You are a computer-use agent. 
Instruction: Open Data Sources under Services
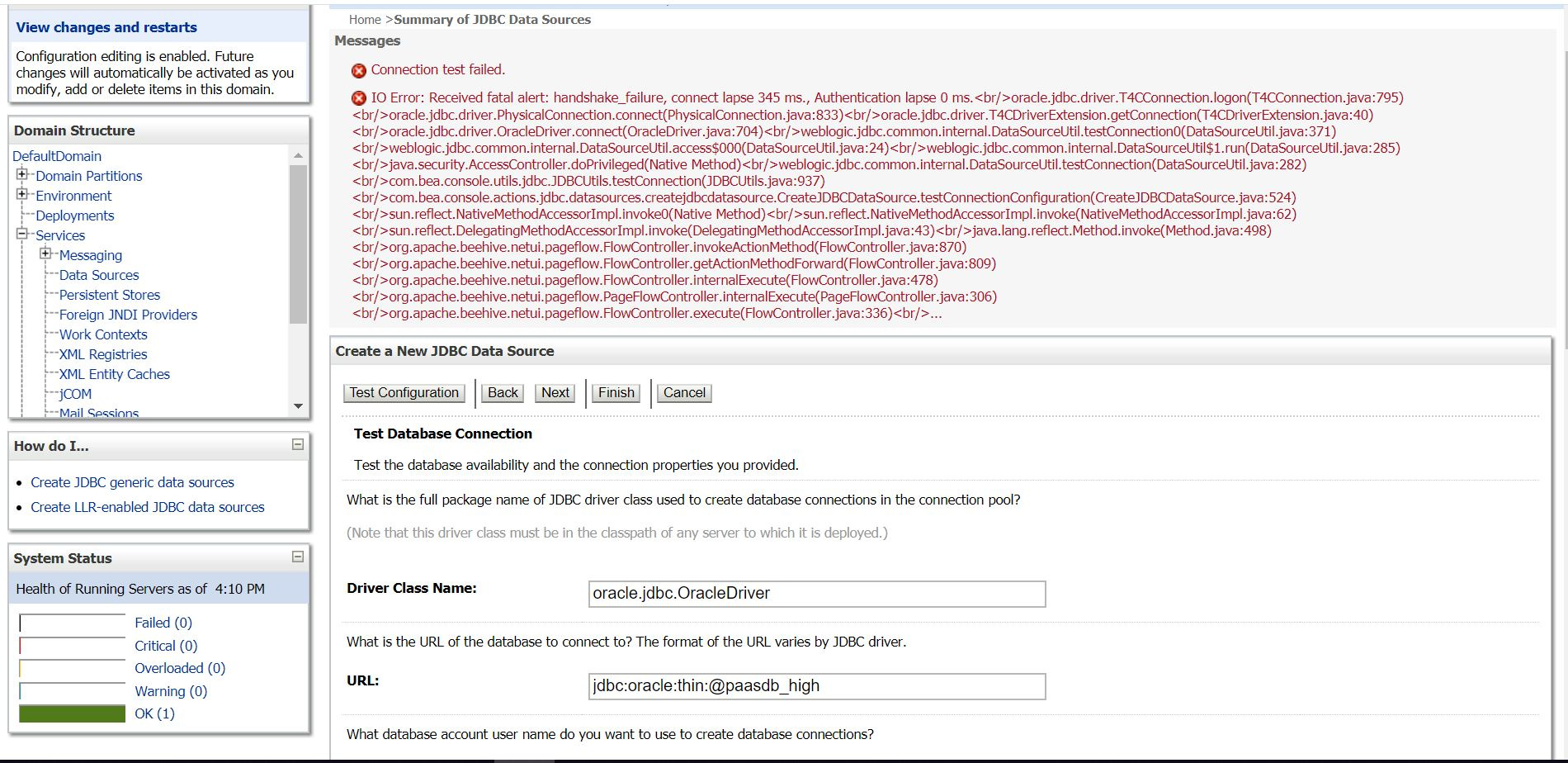(99, 275)
